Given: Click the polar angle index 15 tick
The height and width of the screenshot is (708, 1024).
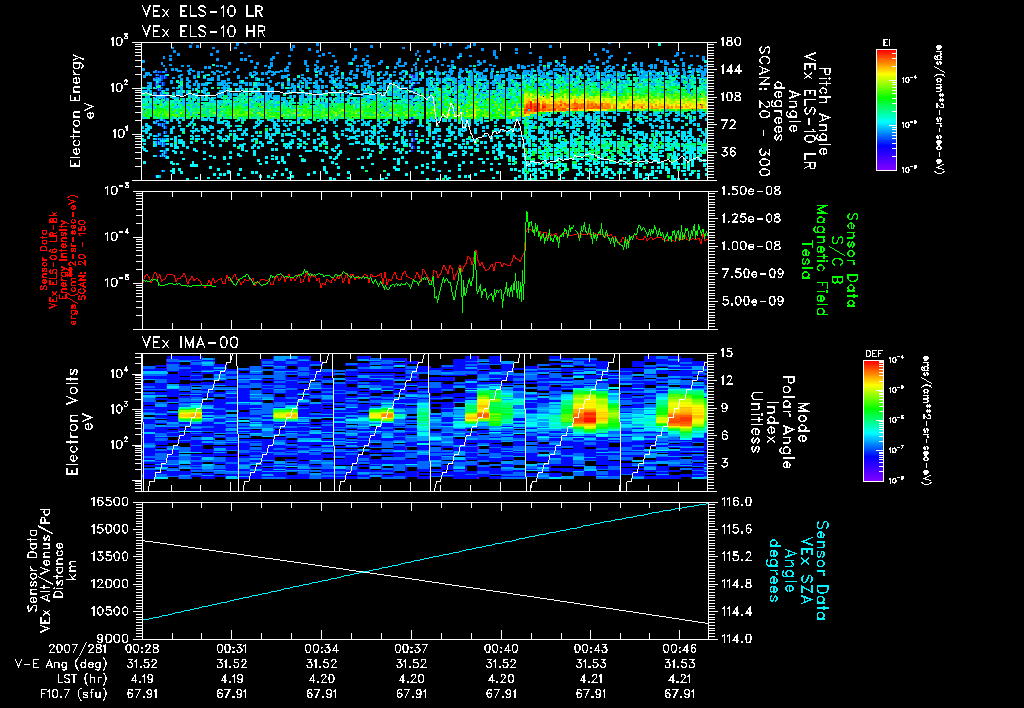Looking at the screenshot, I should [x=726, y=353].
